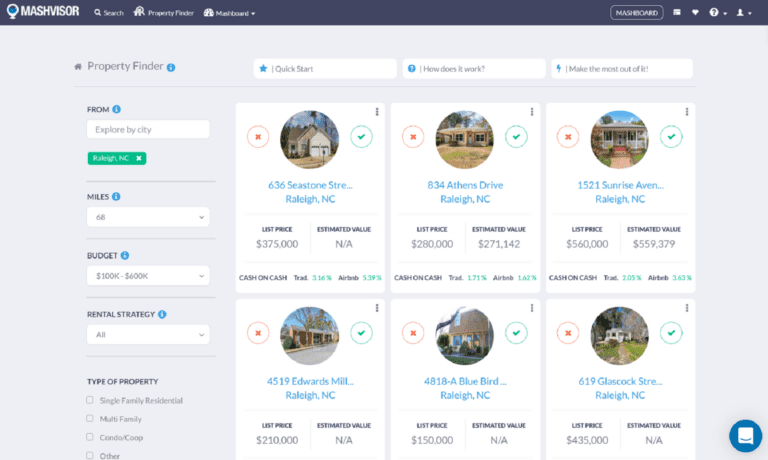768x460 pixels.
Task: Open the 4519 Edwards Mill property link
Action: tap(310, 381)
